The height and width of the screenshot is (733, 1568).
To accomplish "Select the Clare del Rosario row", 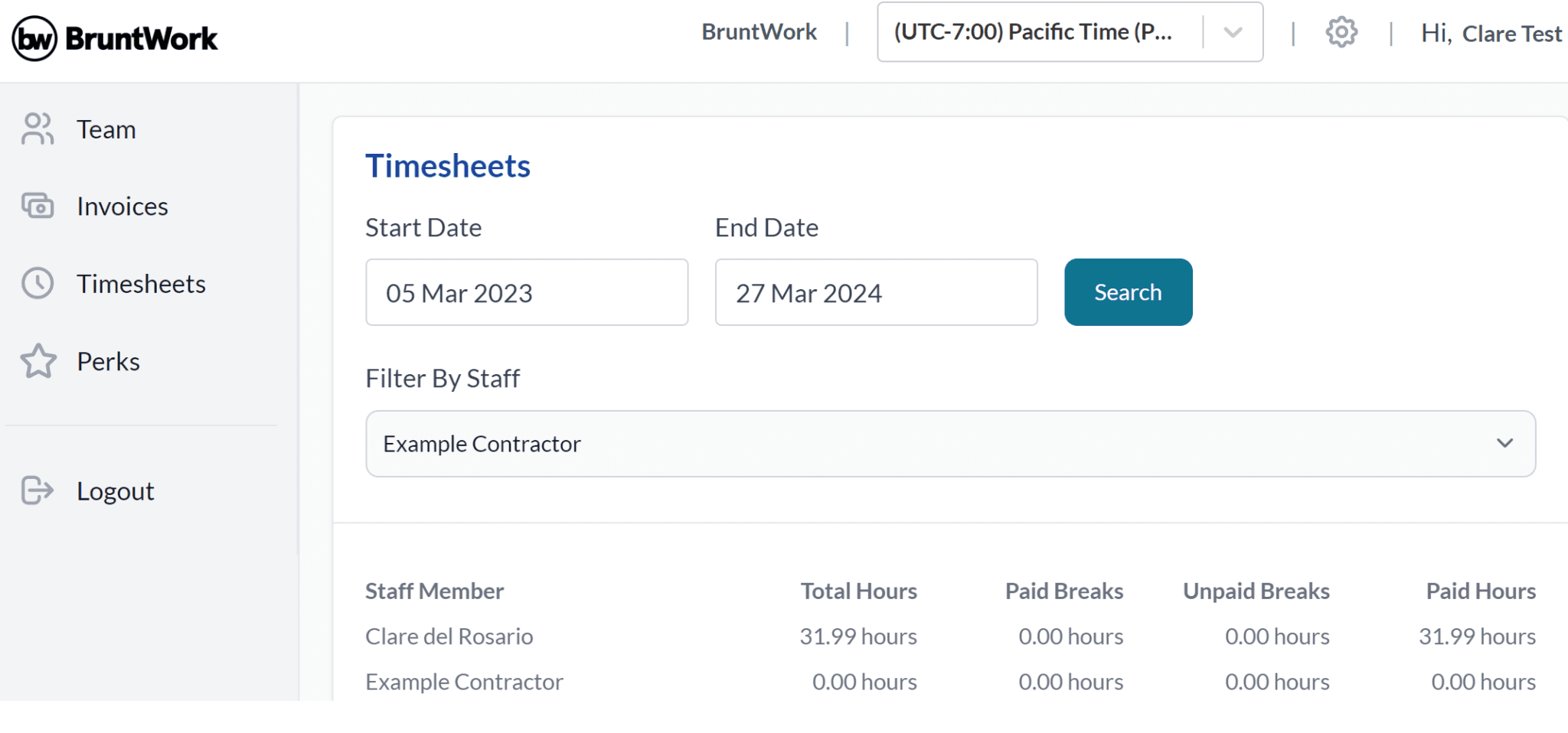I will coord(449,636).
